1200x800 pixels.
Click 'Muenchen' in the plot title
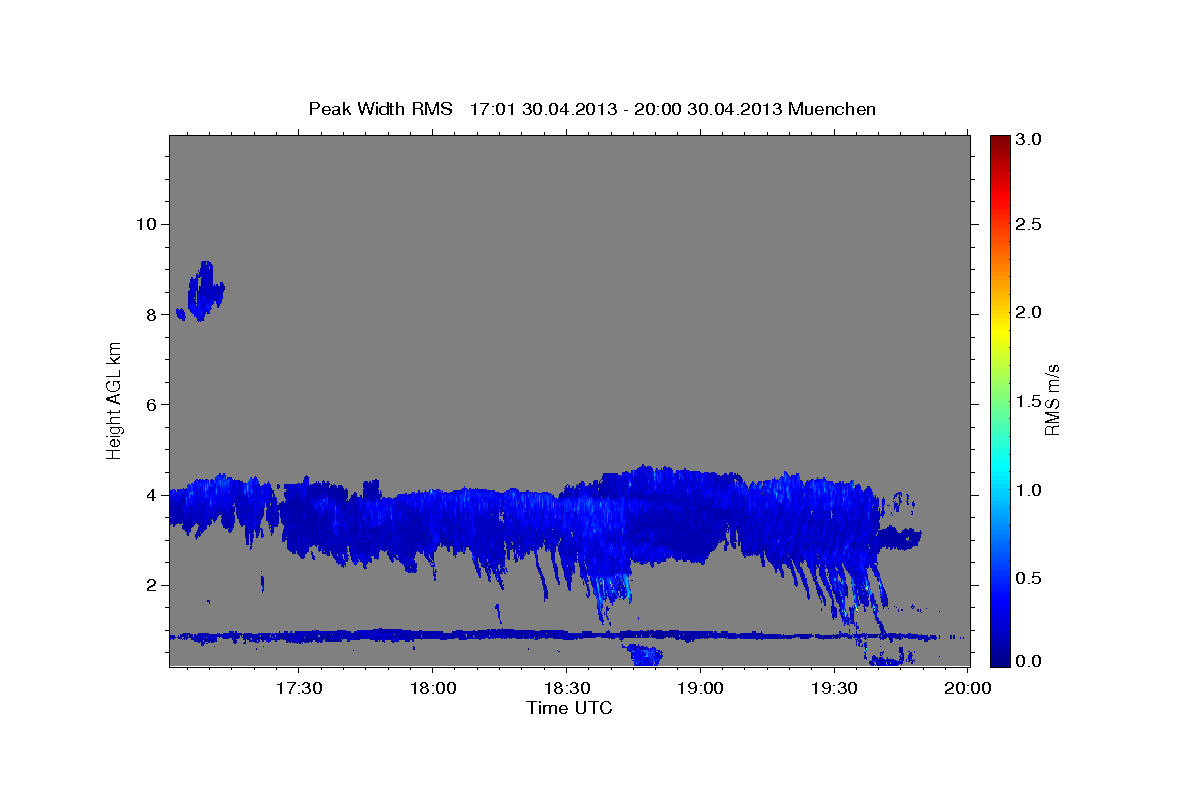click(x=832, y=109)
